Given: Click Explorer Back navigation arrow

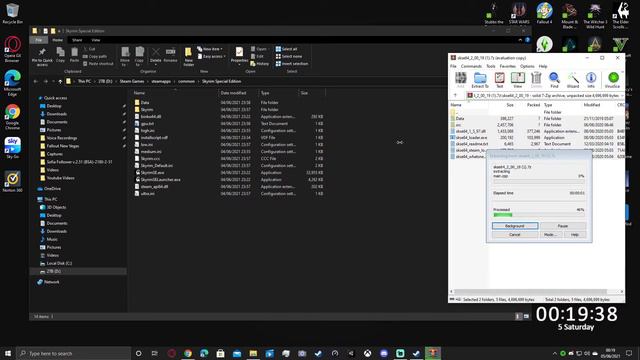Looking at the screenshot, I should (36, 82).
